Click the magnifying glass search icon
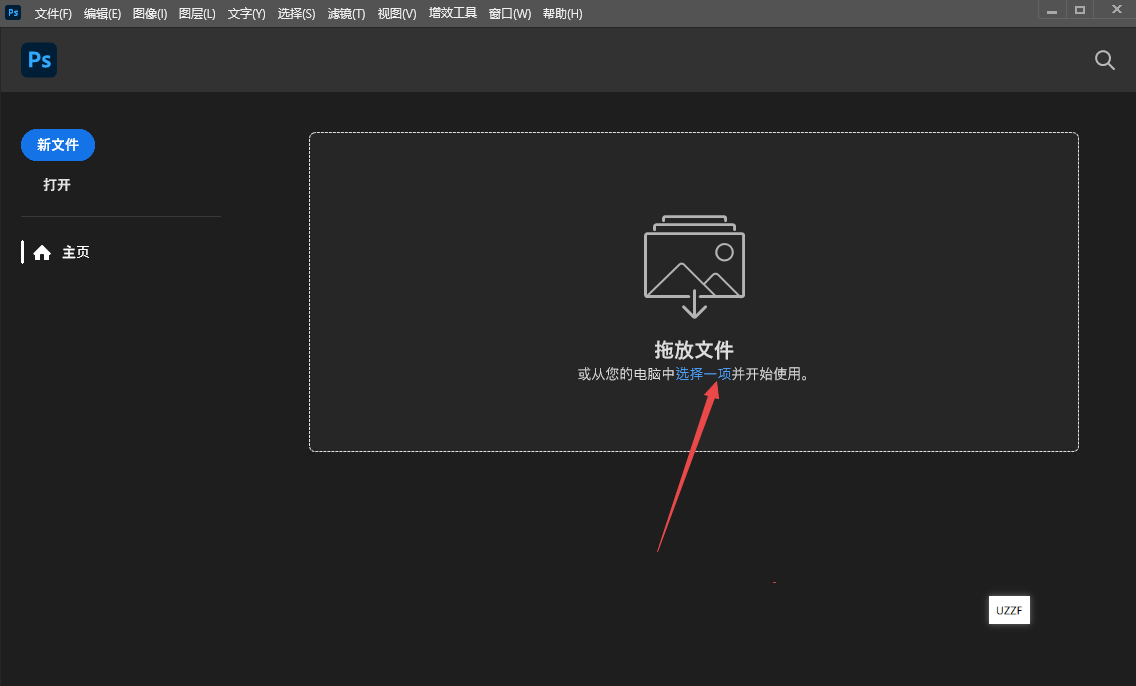Screen dimensions: 1136x686 tap(1104, 60)
